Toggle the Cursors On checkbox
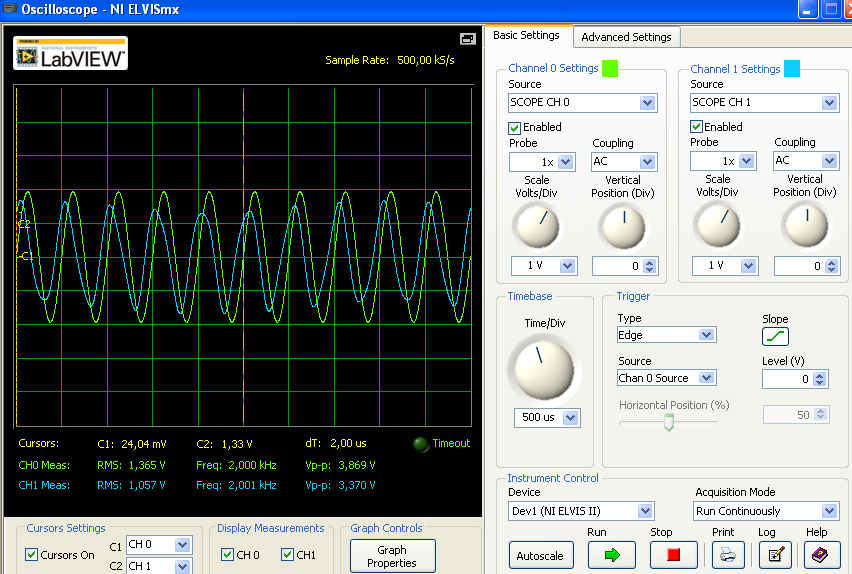Screen dimensions: 852x574 (32, 555)
